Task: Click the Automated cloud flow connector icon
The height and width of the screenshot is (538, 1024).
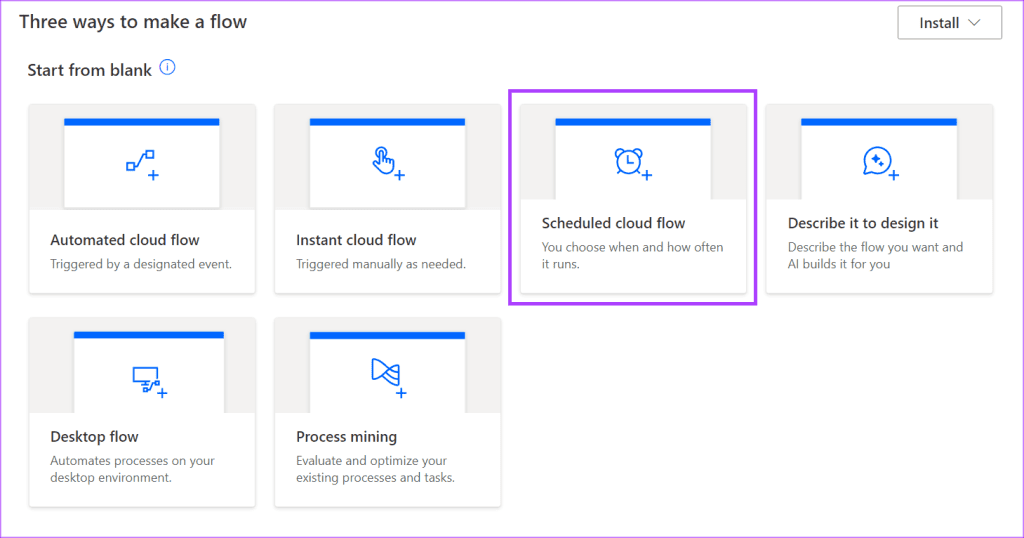Action: coord(141,162)
